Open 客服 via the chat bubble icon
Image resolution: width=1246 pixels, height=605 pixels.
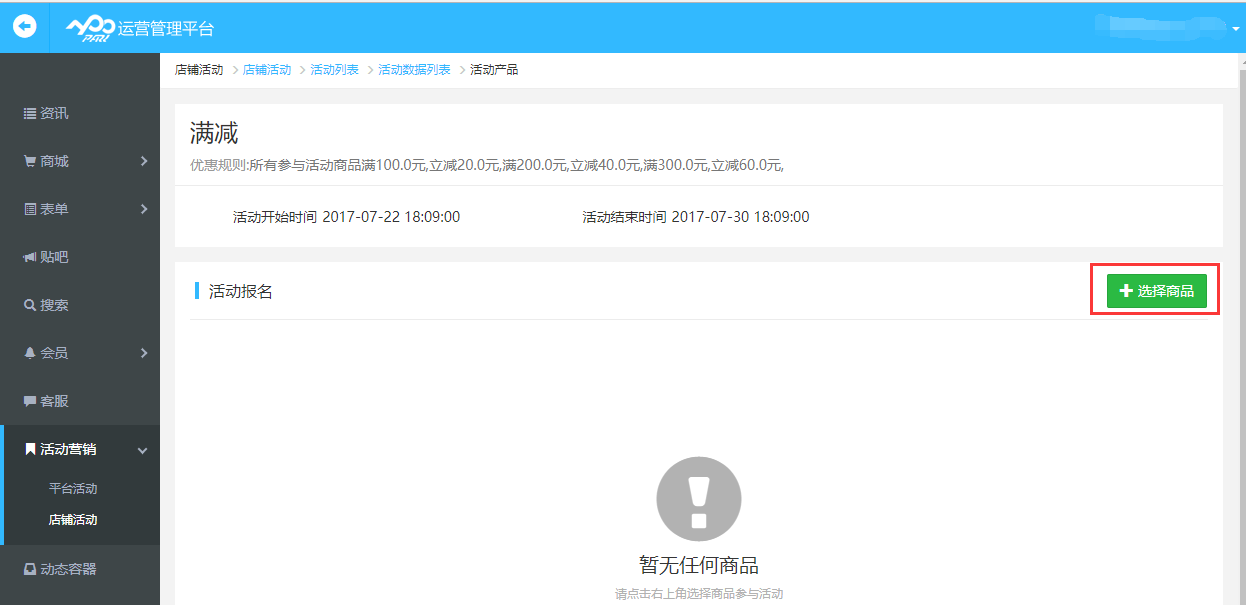coord(30,400)
